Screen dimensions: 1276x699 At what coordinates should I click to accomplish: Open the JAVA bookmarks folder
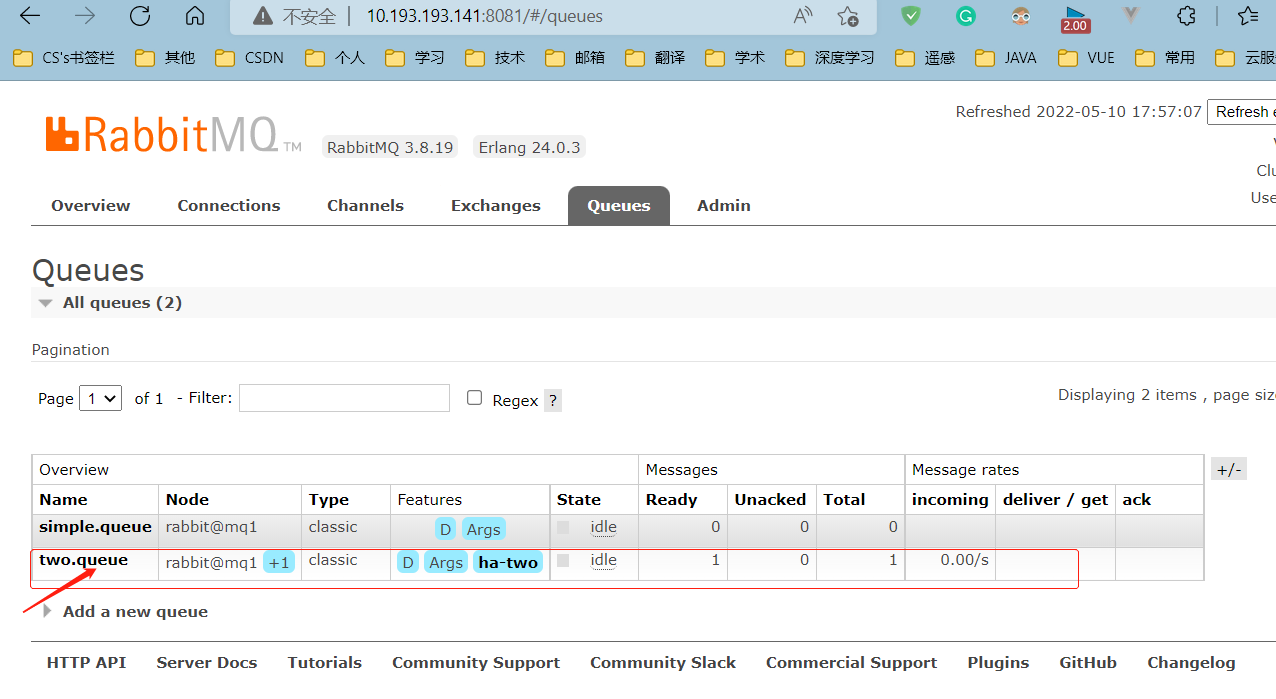1008,58
